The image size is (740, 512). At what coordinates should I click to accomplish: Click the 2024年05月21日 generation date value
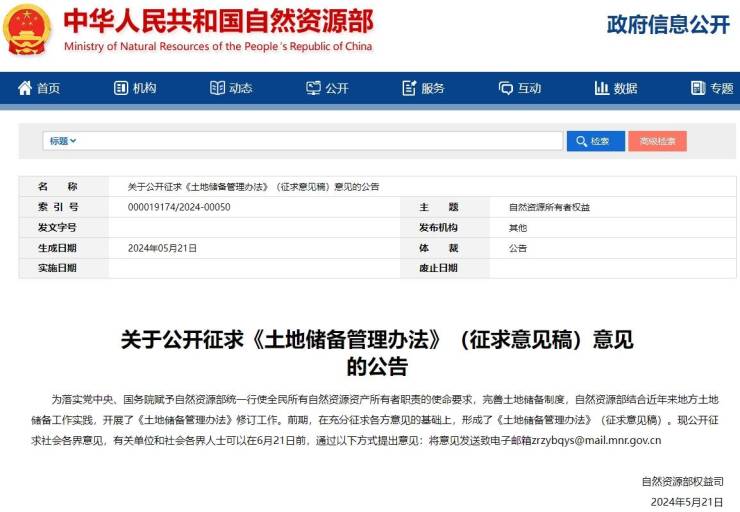pos(162,248)
